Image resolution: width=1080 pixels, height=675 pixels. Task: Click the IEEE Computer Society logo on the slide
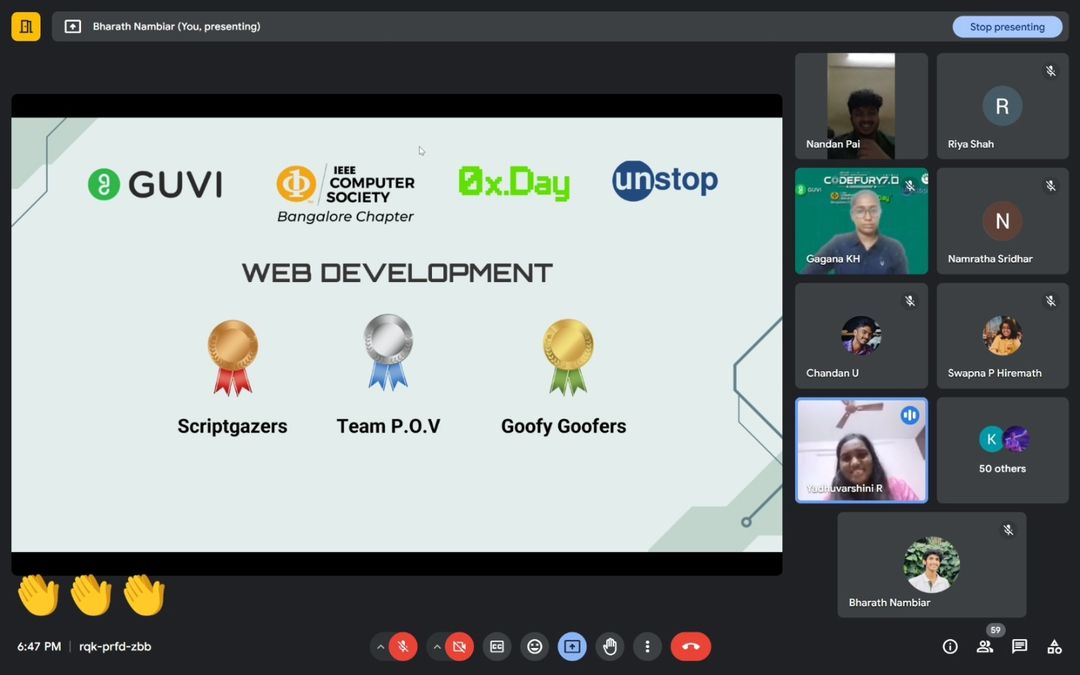tap(345, 185)
